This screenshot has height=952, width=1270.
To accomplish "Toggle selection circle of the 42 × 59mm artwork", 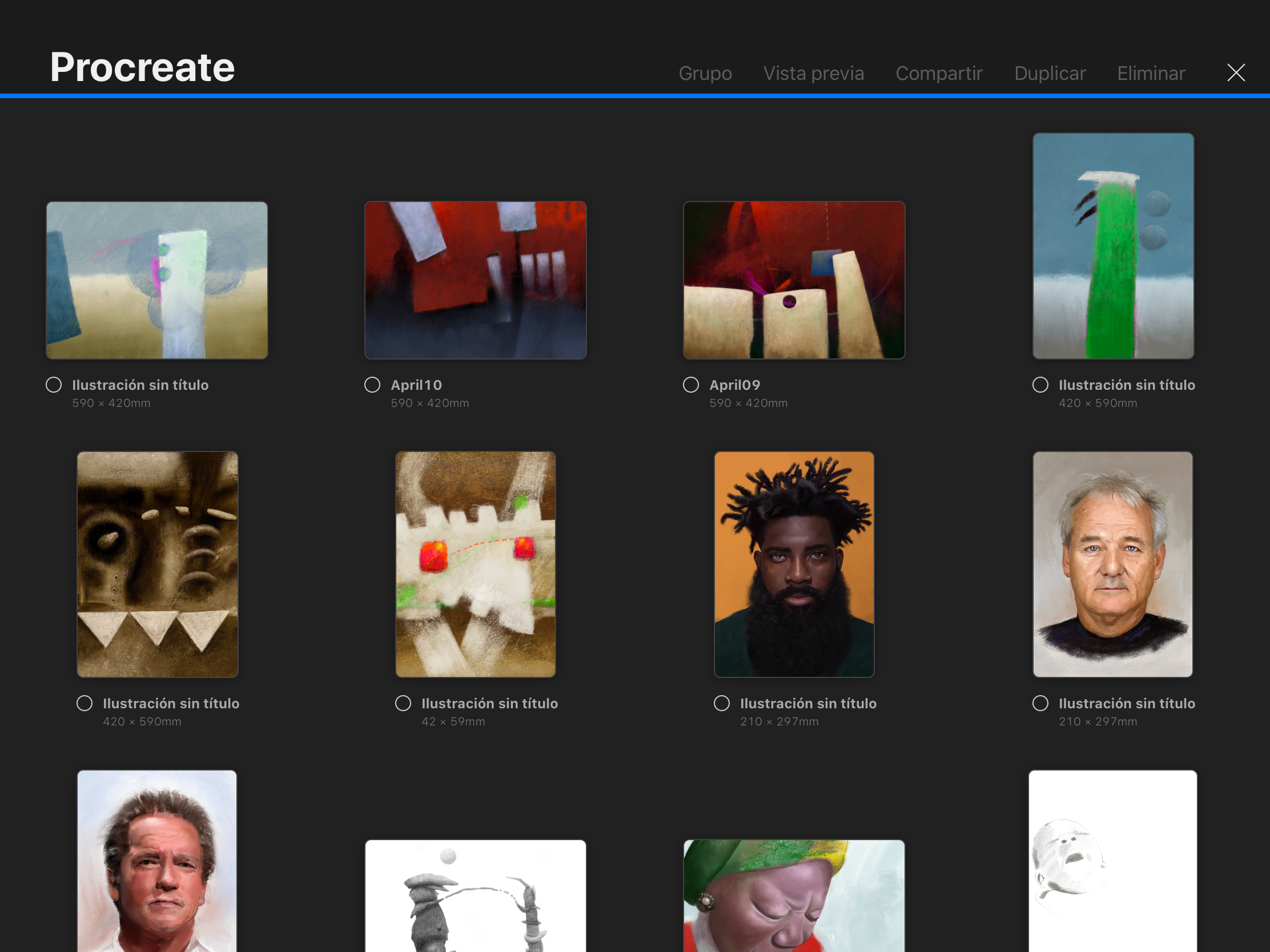I will (403, 703).
